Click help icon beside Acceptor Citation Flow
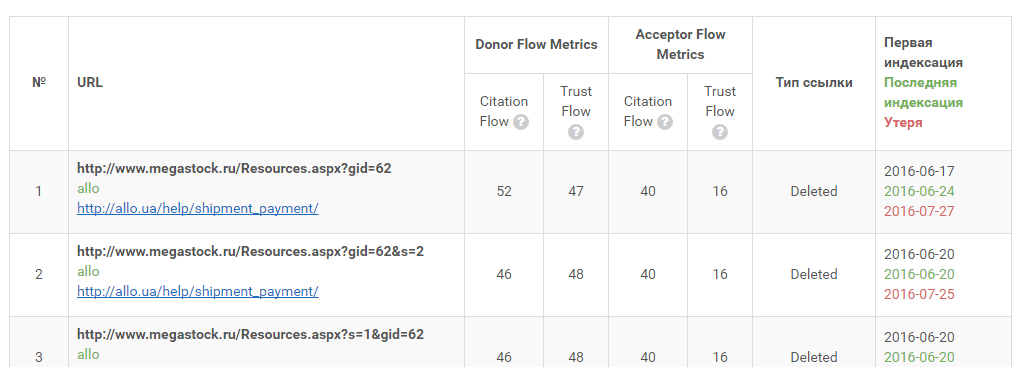The height and width of the screenshot is (367, 1017). click(665, 122)
